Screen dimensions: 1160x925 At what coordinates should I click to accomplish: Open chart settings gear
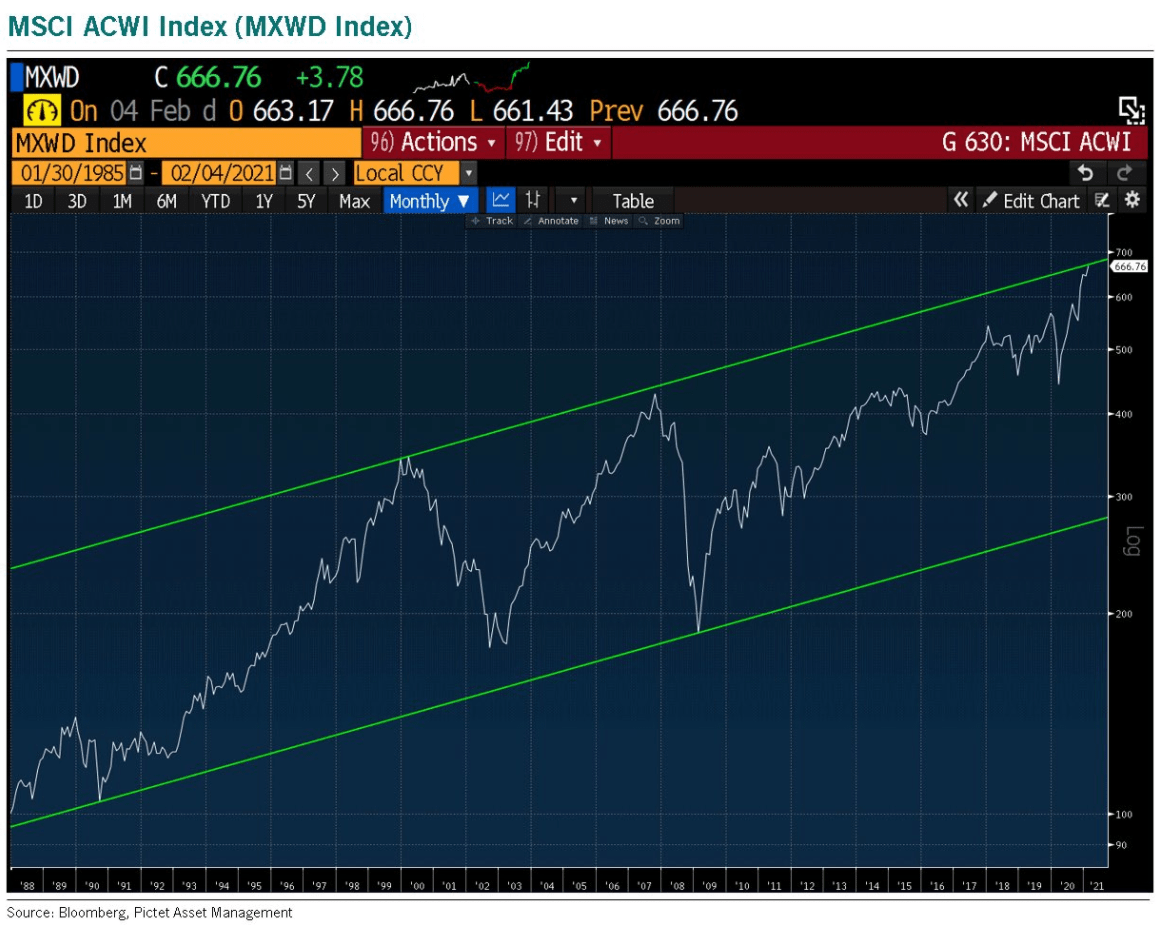click(x=1132, y=200)
